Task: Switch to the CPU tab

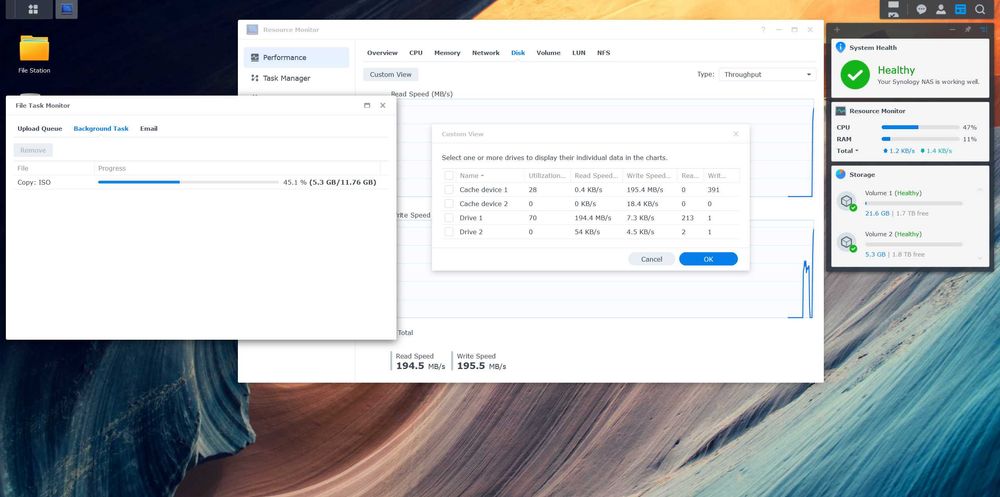Action: (416, 53)
